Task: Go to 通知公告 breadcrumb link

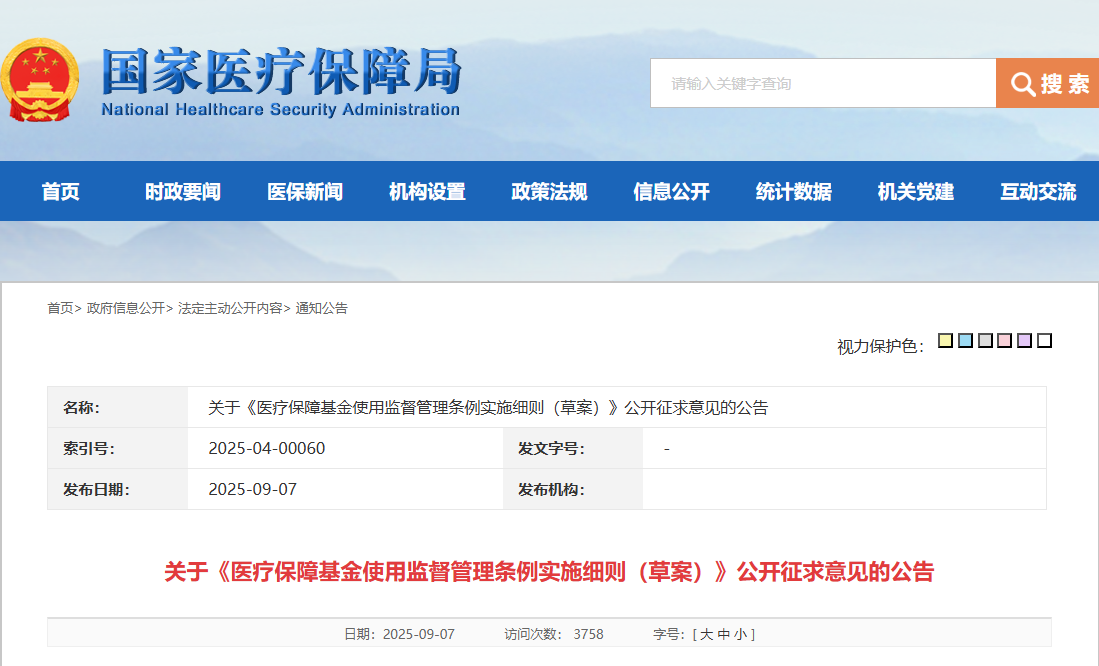Action: point(321,309)
